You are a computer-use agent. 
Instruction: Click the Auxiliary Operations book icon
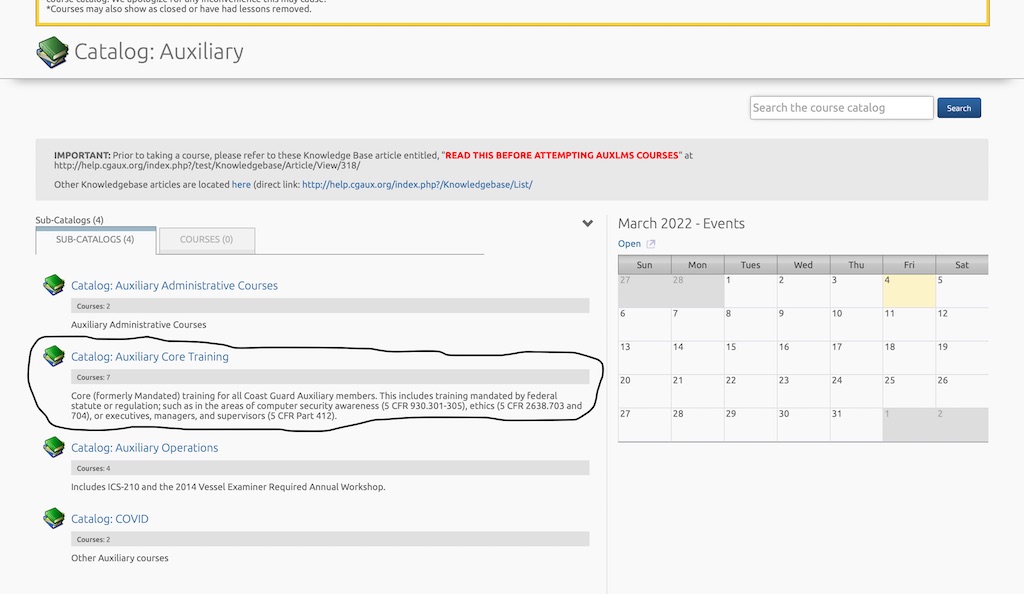point(53,447)
